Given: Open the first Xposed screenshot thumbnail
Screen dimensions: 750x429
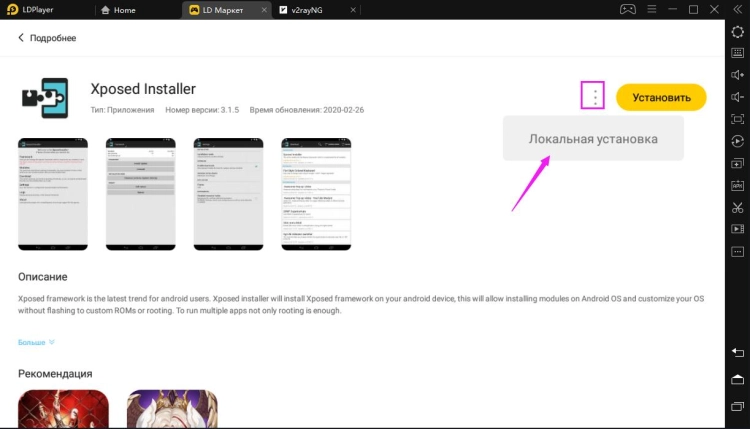Looking at the screenshot, I should click(x=53, y=194).
